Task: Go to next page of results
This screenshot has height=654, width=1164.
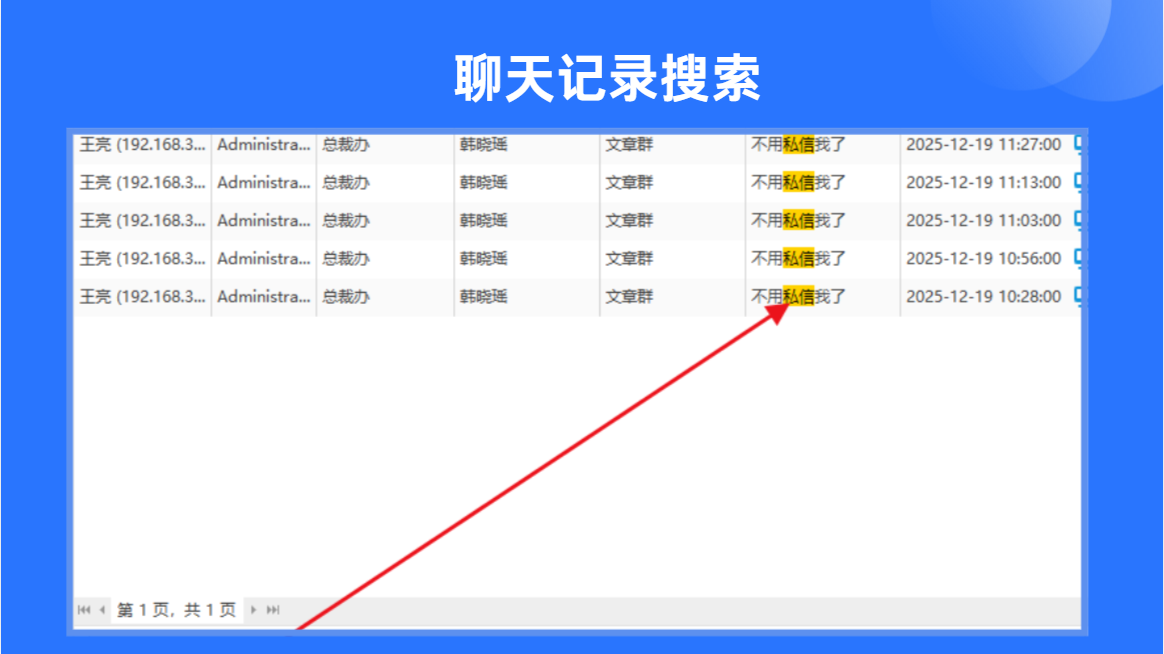Action: 253,610
